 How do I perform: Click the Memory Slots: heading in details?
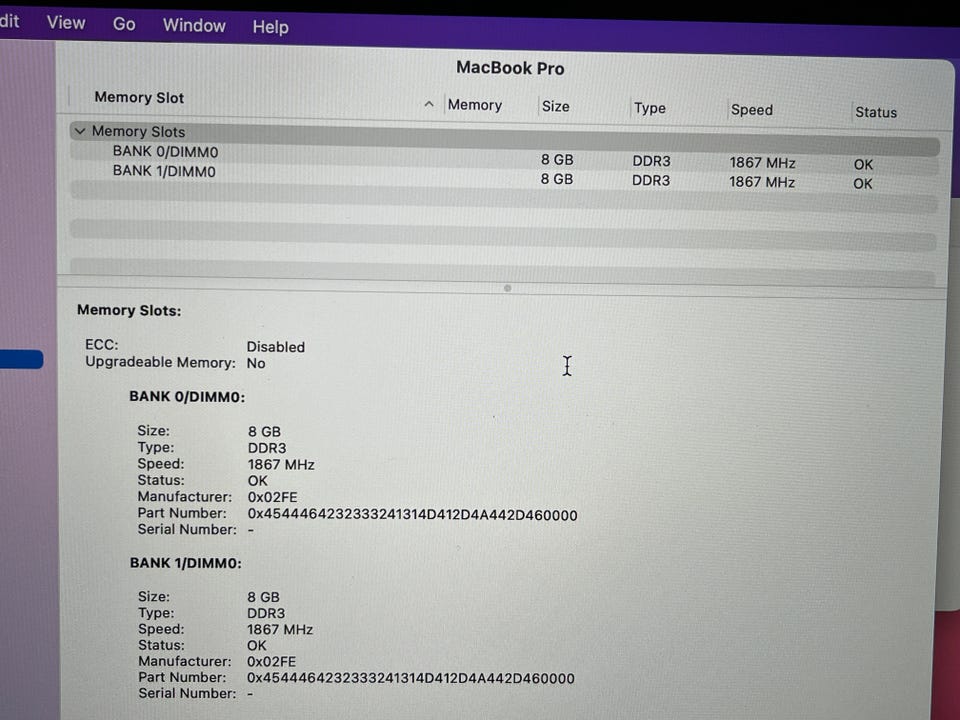(129, 310)
